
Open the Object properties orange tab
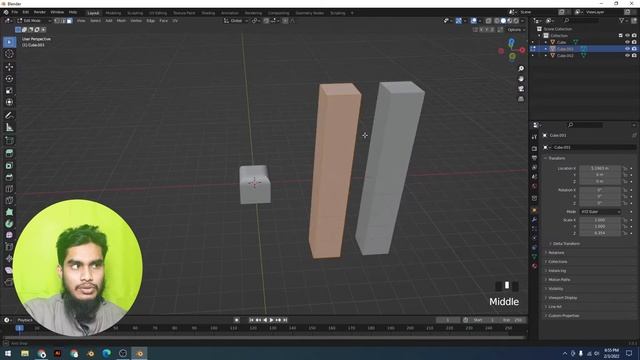[534, 210]
